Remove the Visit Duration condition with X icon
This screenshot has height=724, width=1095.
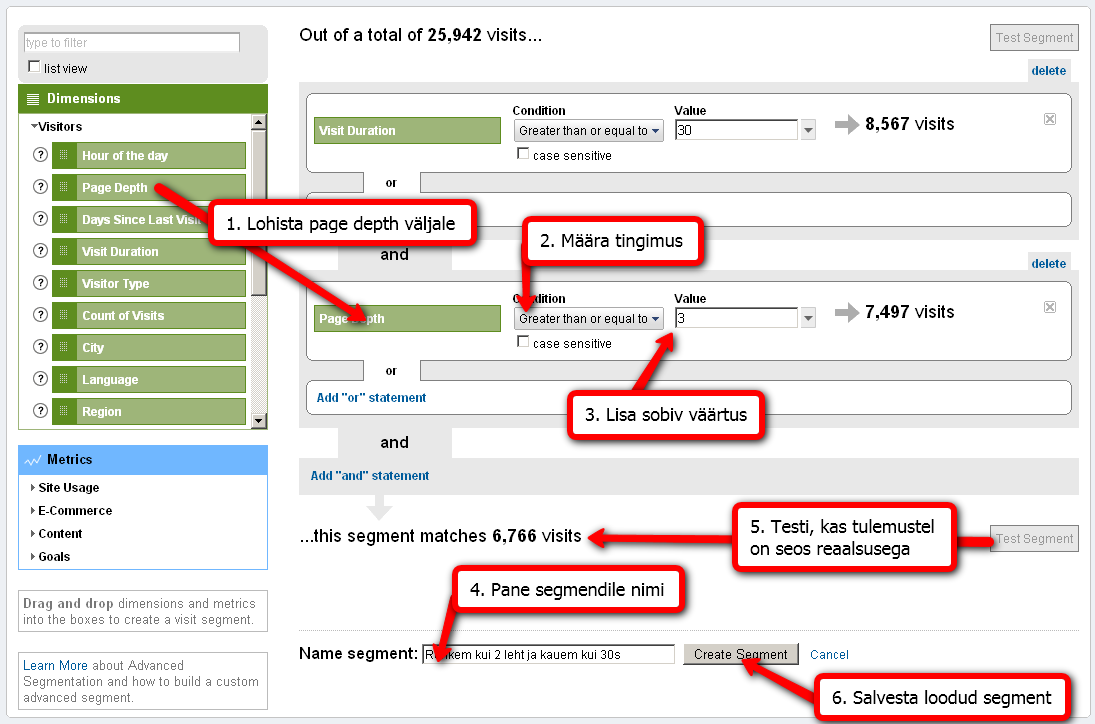pyautogui.click(x=1049, y=119)
